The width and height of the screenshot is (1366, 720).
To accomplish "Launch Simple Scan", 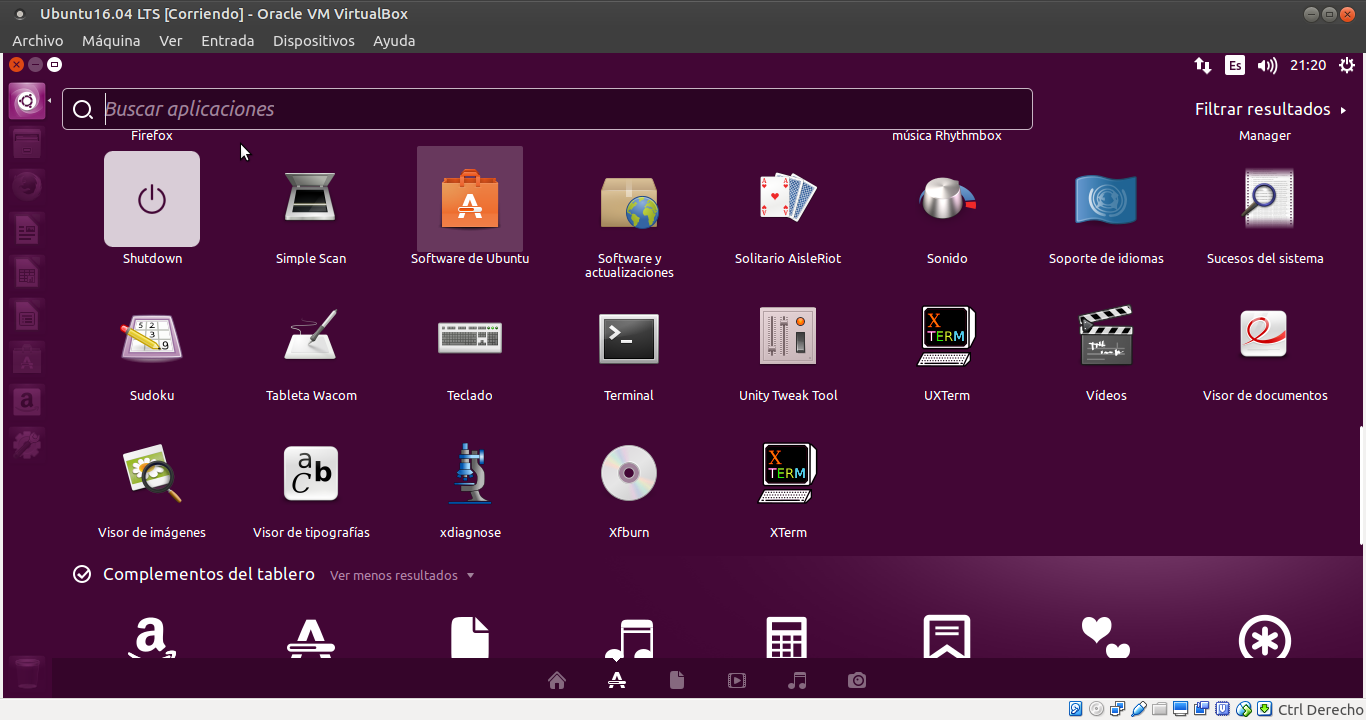I will [311, 199].
